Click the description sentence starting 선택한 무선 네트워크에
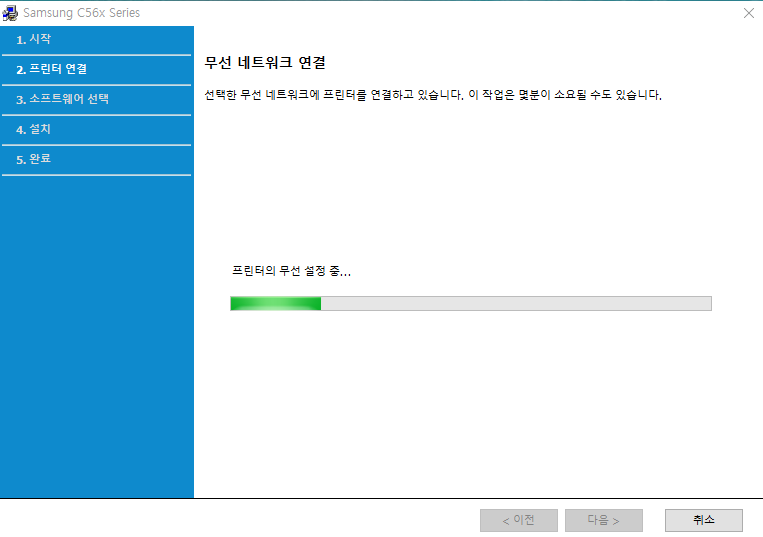This screenshot has width=763, height=537. click(433, 94)
